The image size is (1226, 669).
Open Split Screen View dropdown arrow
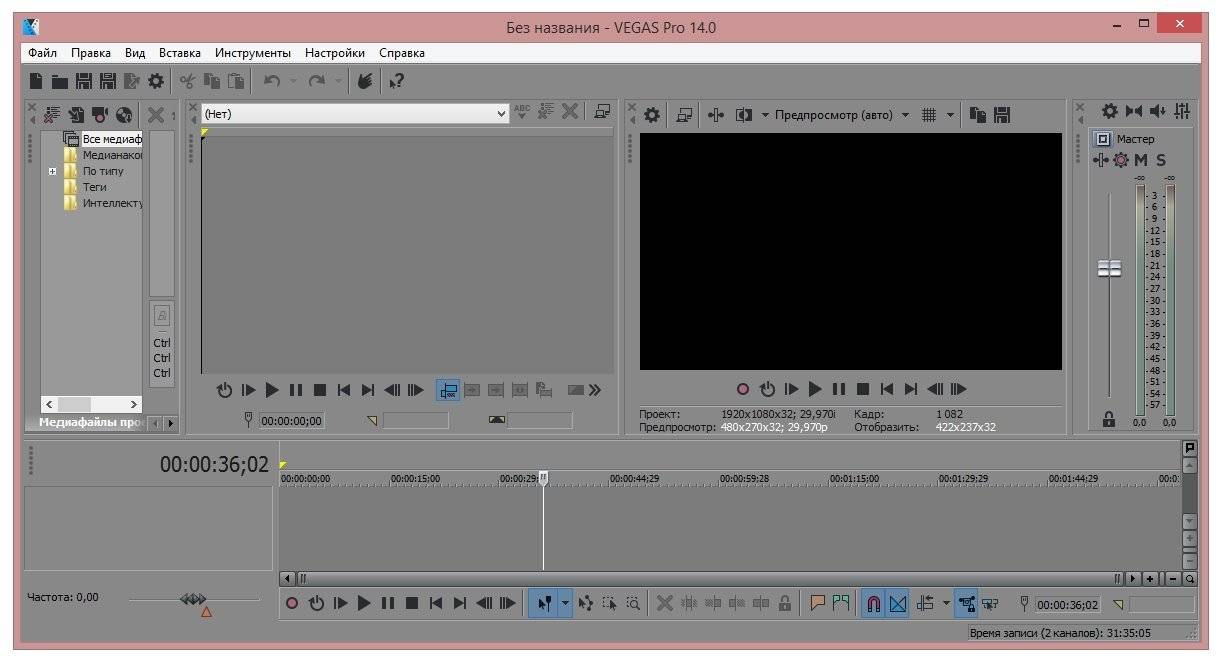[765, 115]
